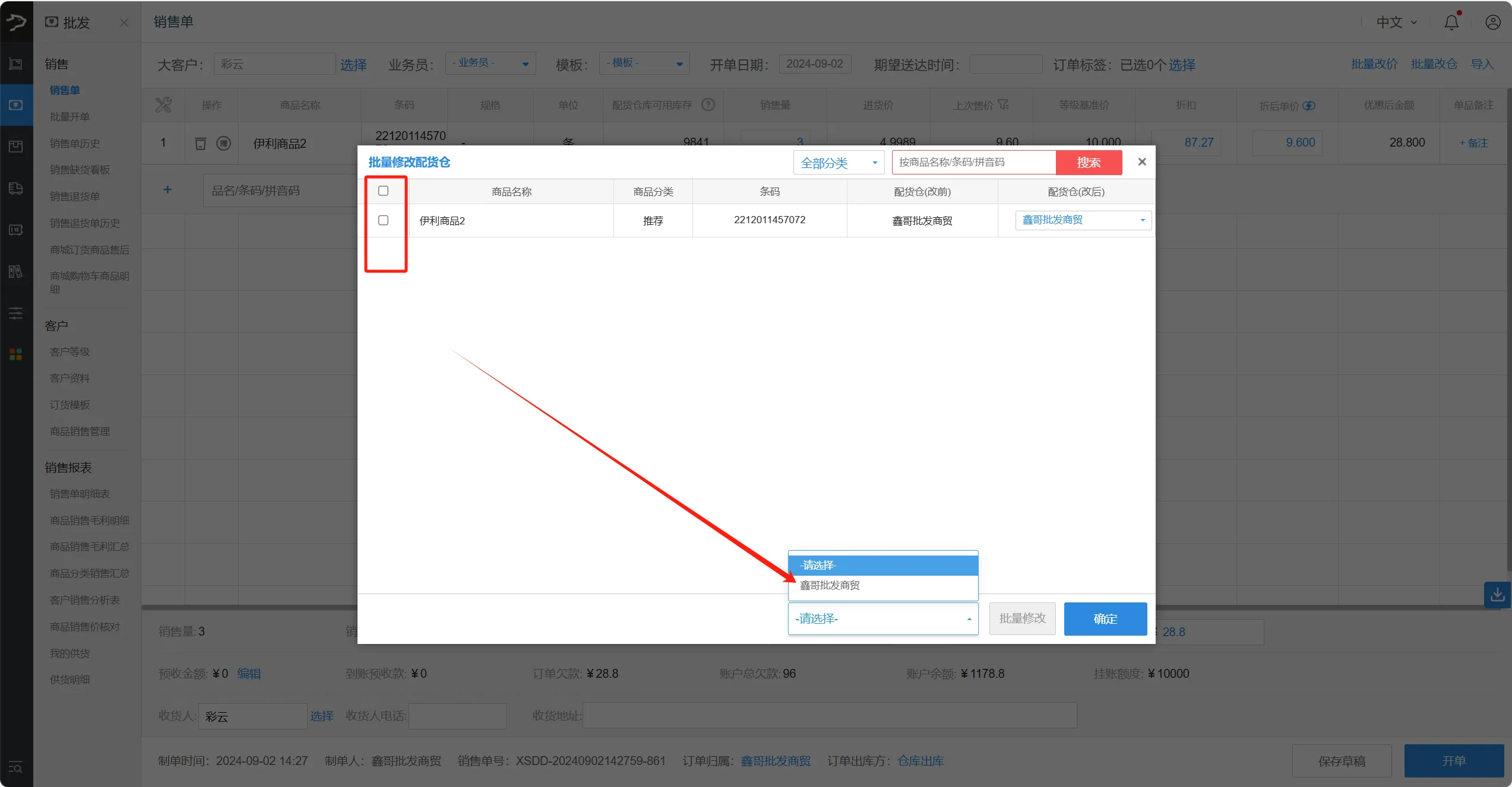Delete the 伊利商品2 row with trash icon

tap(200, 142)
